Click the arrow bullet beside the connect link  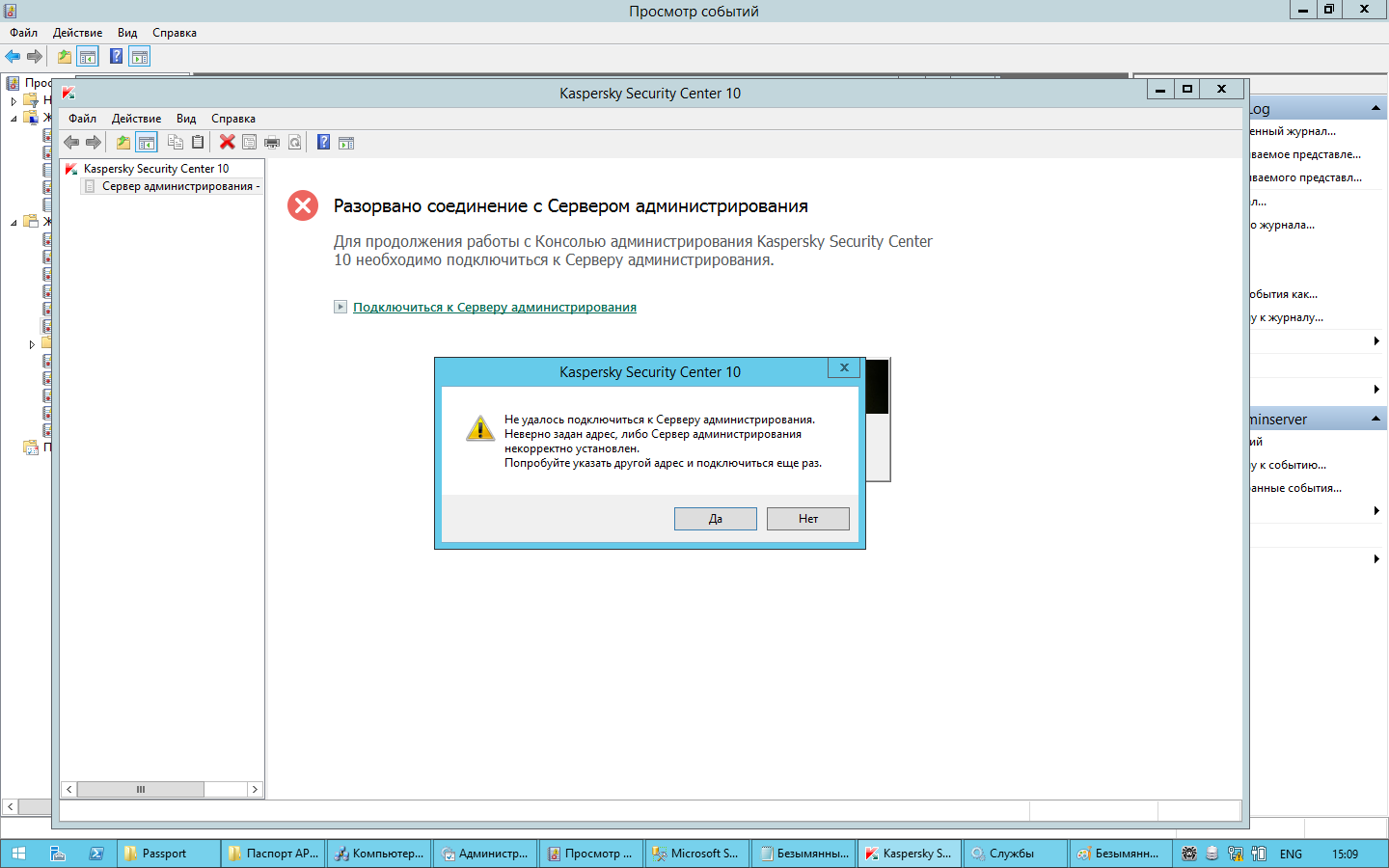coord(340,307)
